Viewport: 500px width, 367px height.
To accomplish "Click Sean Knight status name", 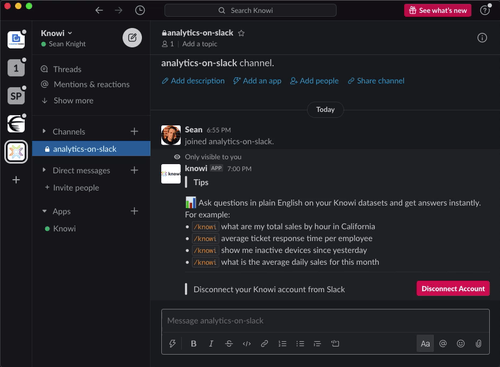I will pyautogui.click(x=67, y=44).
